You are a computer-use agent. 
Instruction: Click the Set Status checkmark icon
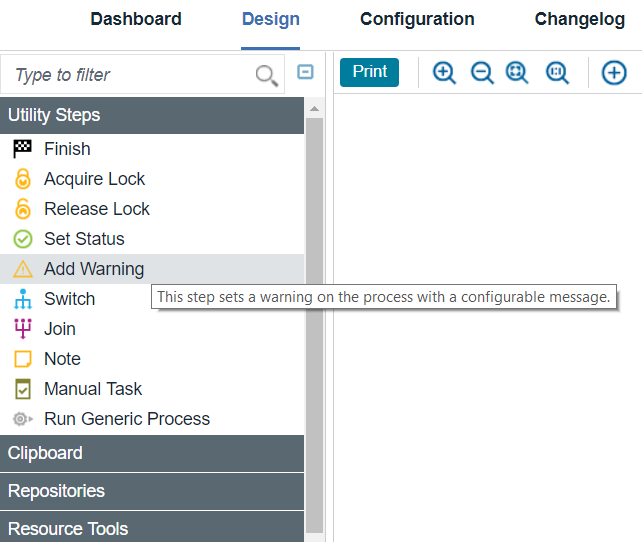pyautogui.click(x=23, y=239)
